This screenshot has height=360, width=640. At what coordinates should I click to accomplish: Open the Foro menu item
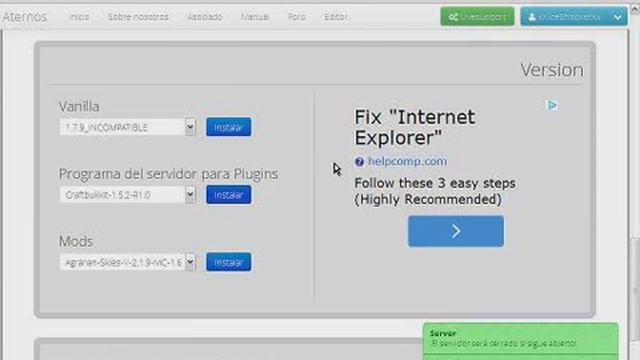click(x=297, y=17)
